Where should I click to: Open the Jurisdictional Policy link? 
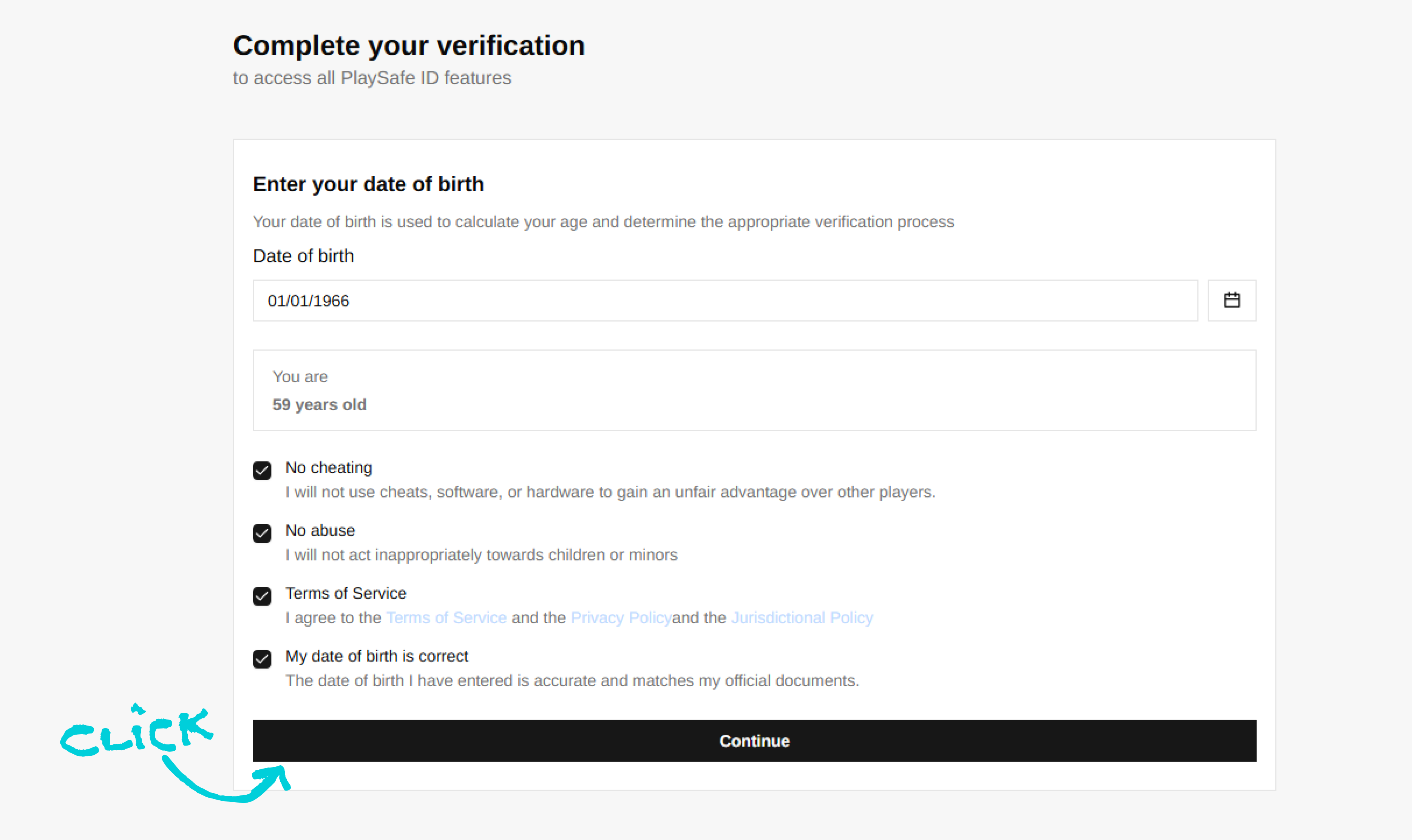click(802, 618)
